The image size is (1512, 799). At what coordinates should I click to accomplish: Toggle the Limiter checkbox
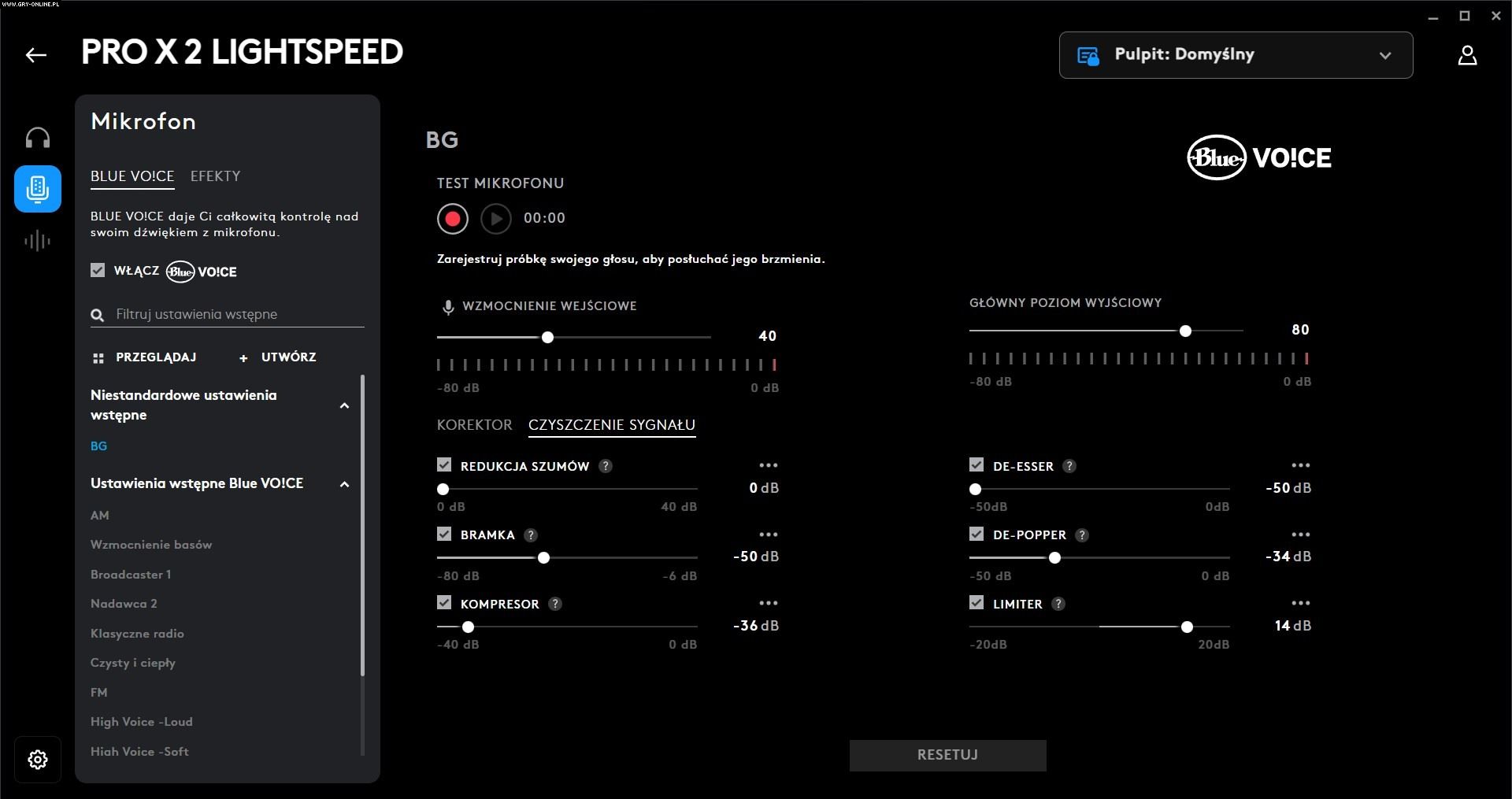tap(976, 603)
